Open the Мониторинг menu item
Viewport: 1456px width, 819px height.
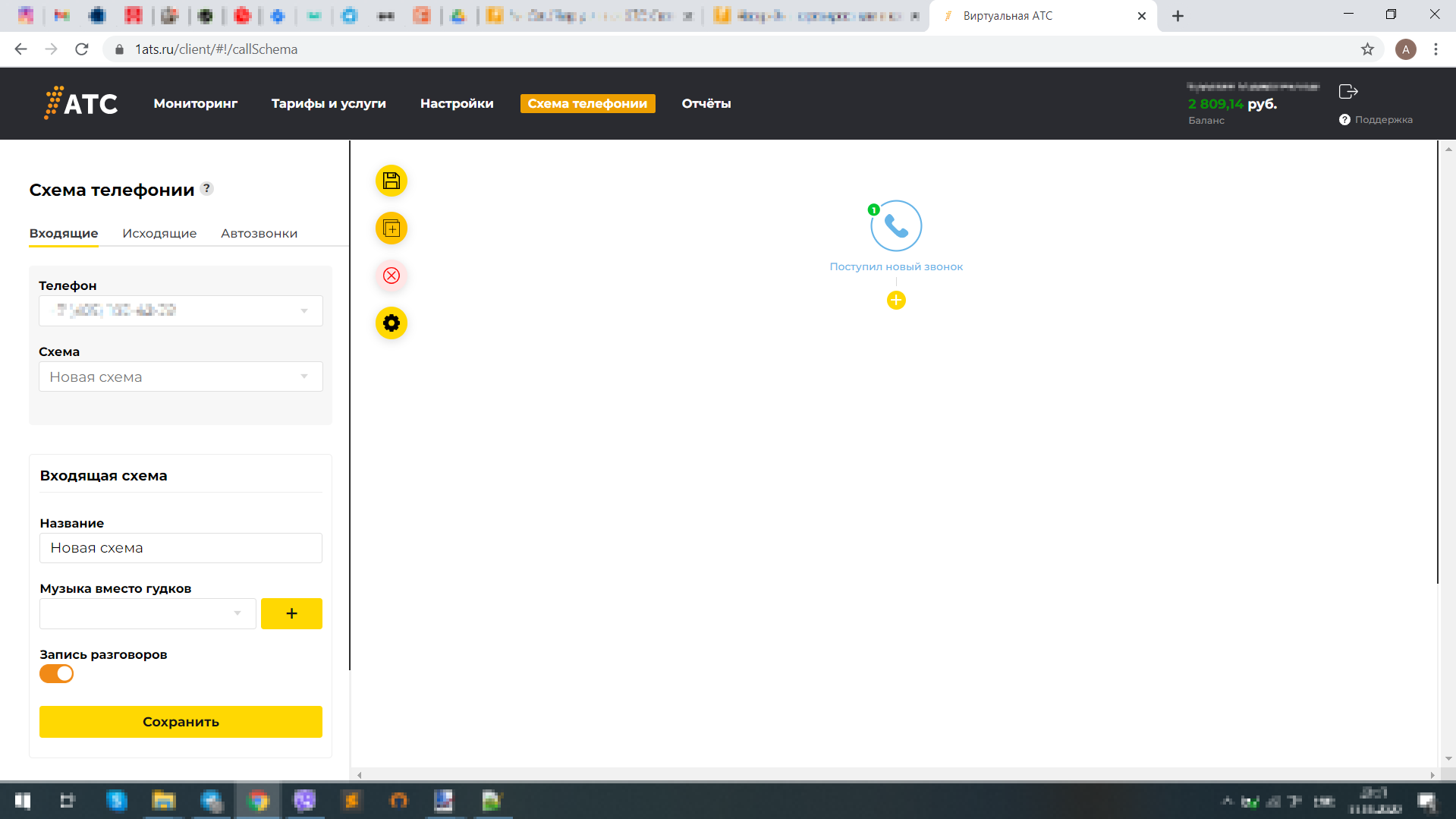[x=195, y=104]
